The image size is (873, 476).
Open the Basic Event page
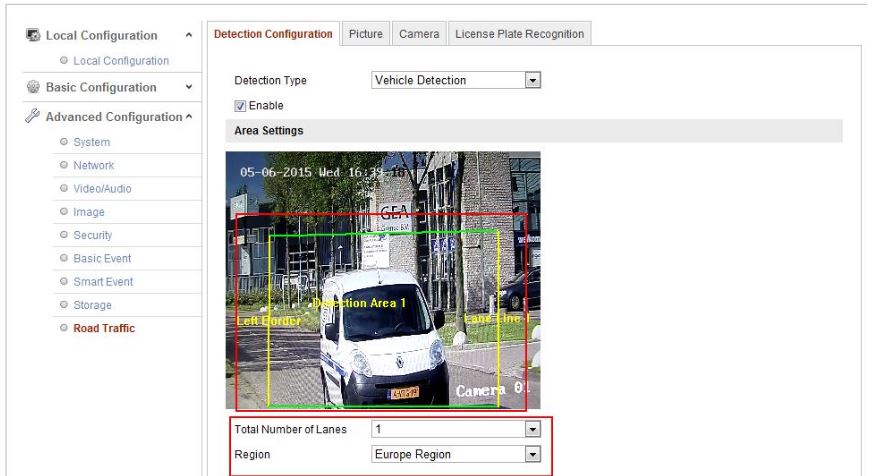[102, 258]
